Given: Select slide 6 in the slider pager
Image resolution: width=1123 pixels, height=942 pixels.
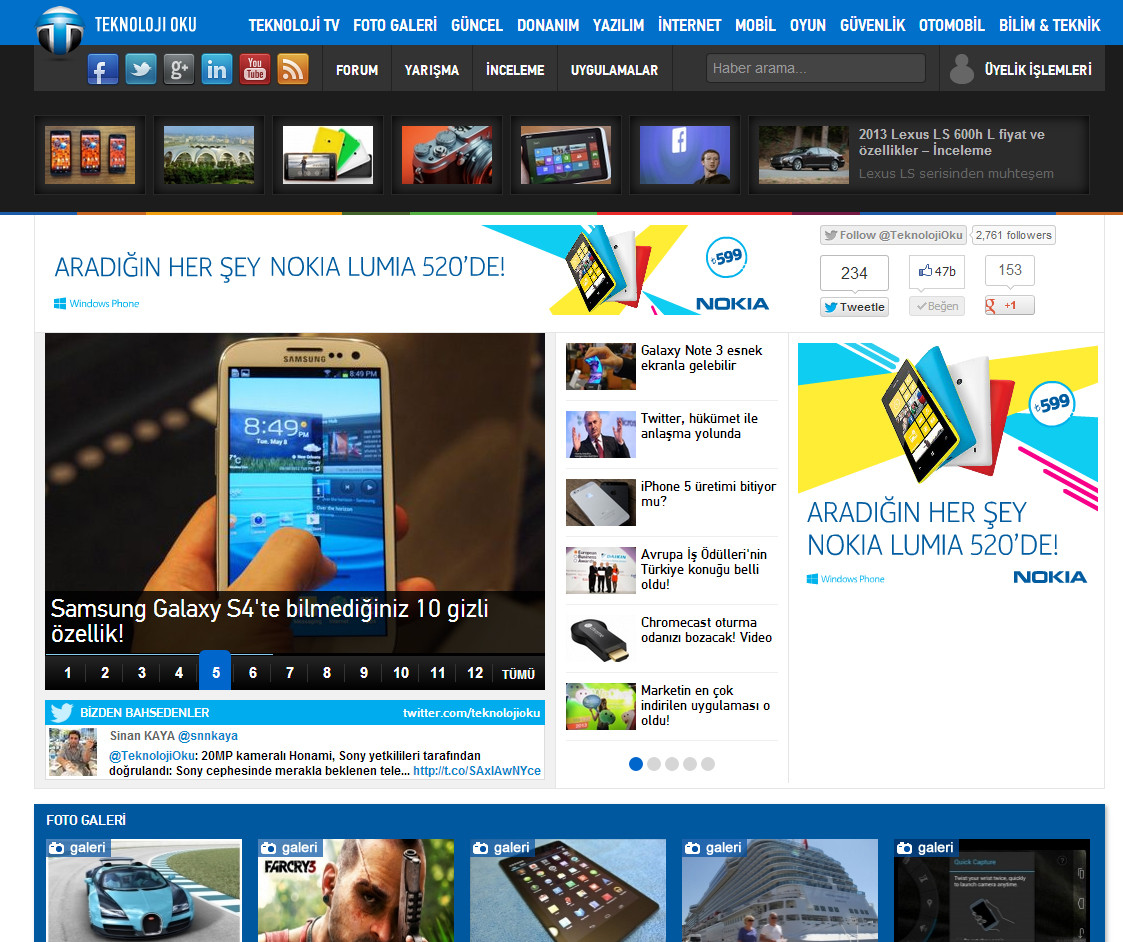Looking at the screenshot, I should [253, 673].
